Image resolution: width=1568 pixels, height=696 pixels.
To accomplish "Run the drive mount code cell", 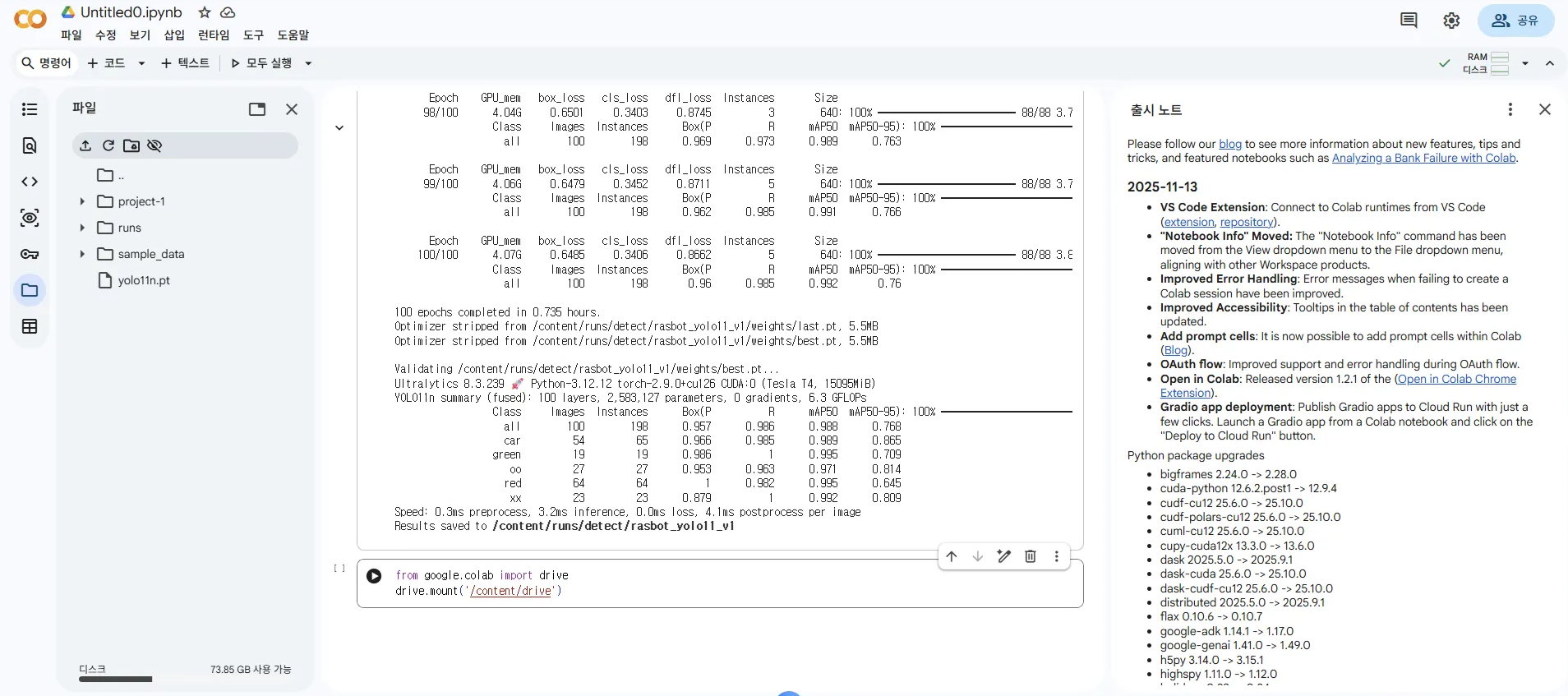I will point(374,576).
